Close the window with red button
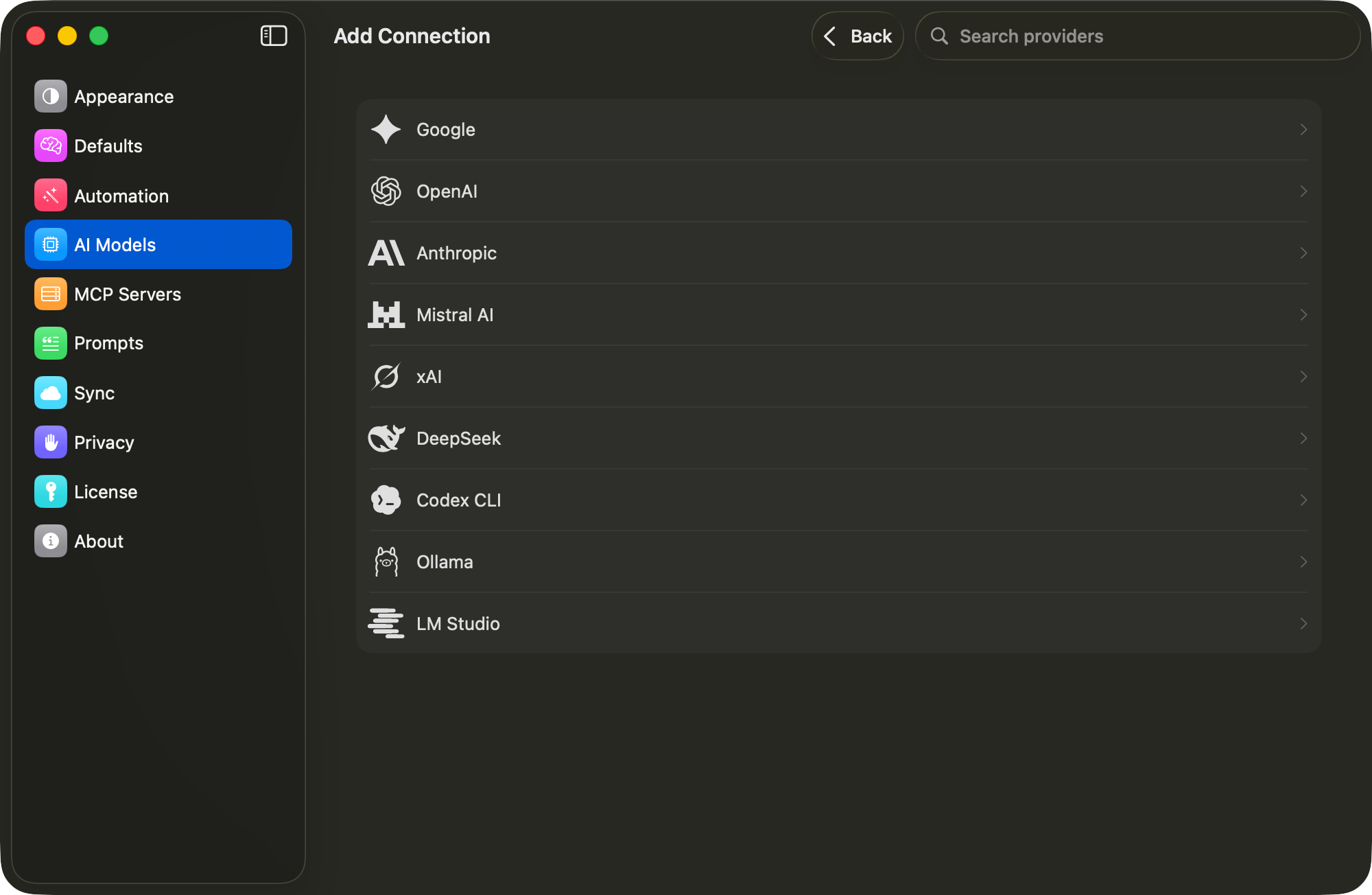This screenshot has width=1372, height=895. tap(36, 36)
